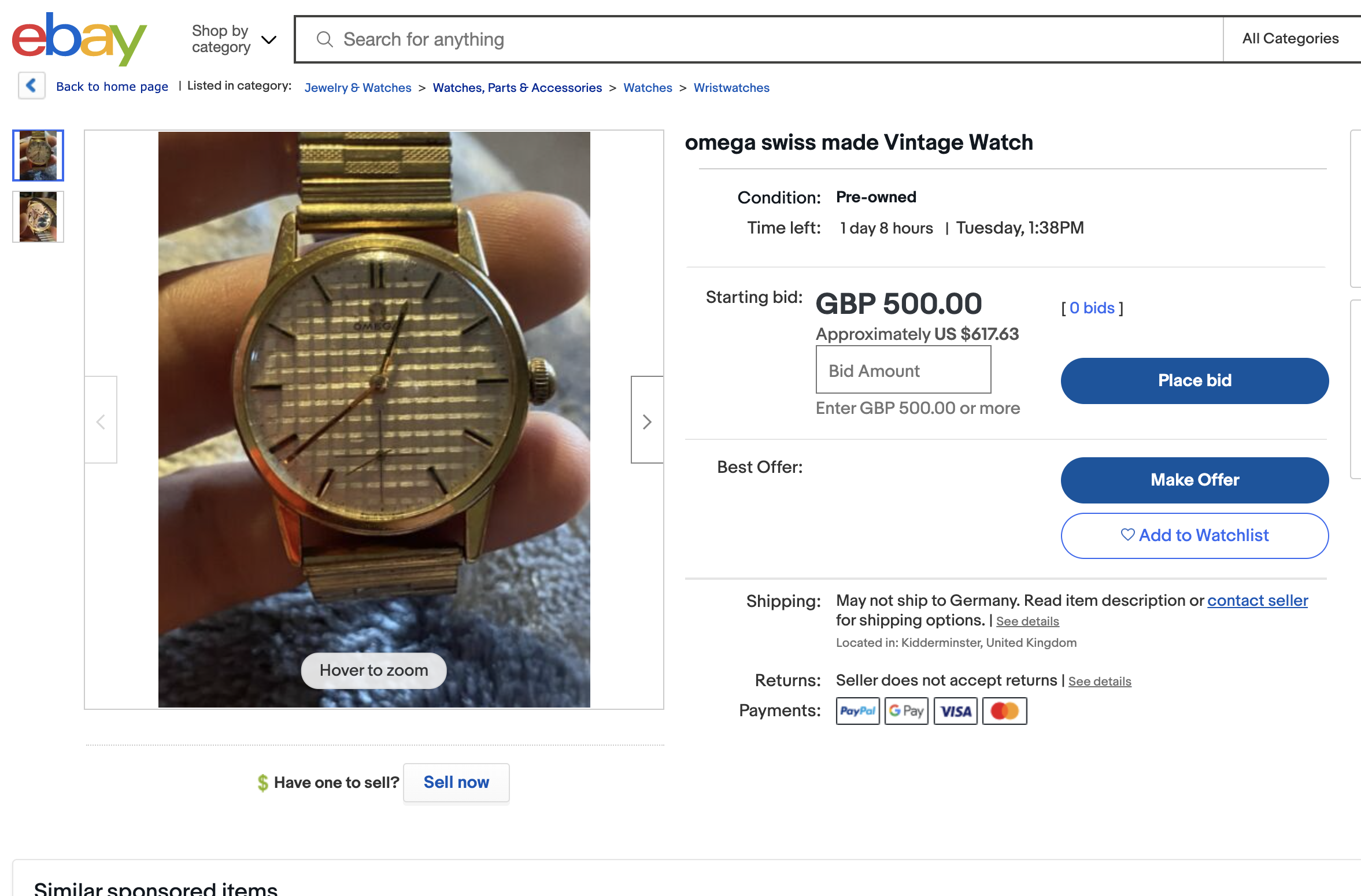Expand the Shop by category menu
Screen dimensions: 1361x896
tap(234, 39)
